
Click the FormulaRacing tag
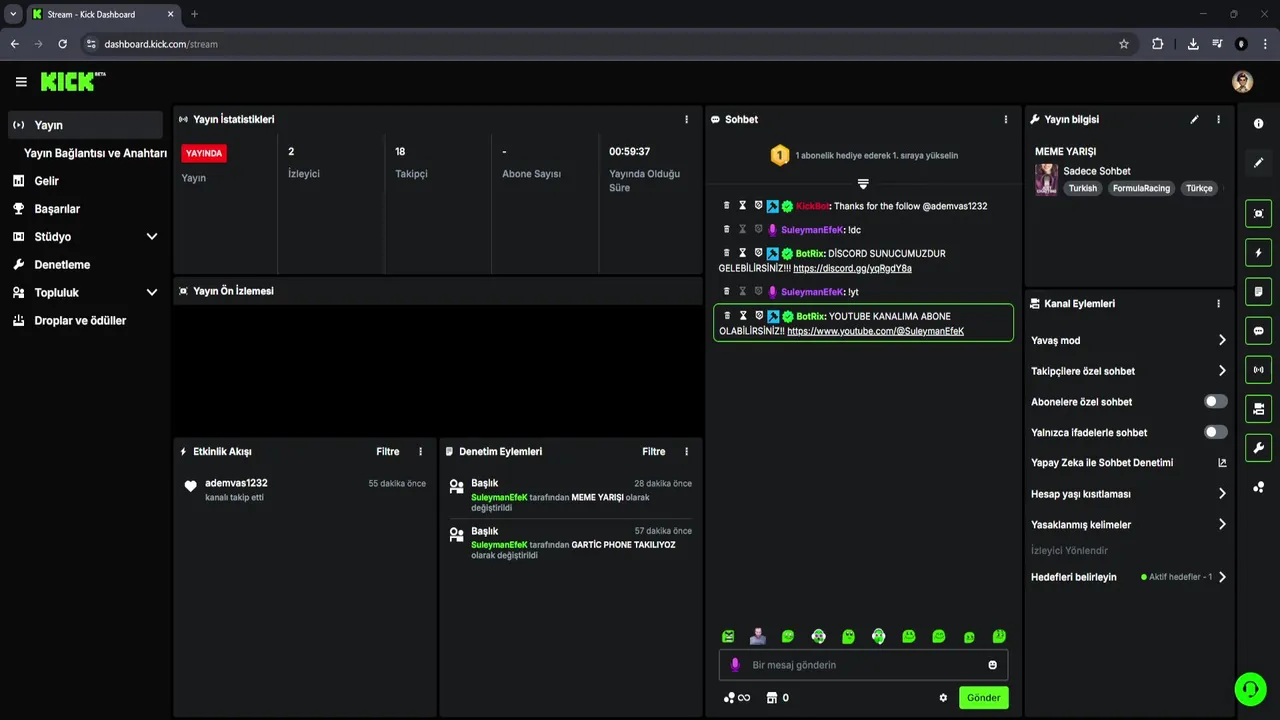pyautogui.click(x=1141, y=188)
